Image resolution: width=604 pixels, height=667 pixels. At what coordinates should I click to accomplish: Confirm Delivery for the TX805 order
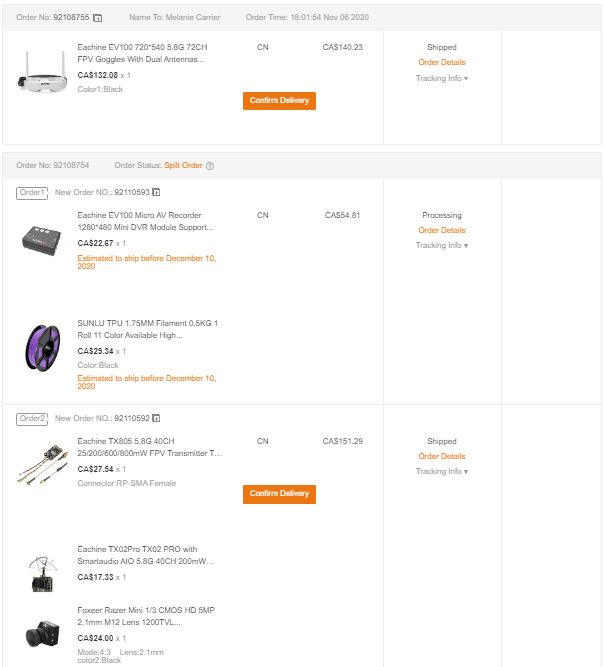(279, 494)
